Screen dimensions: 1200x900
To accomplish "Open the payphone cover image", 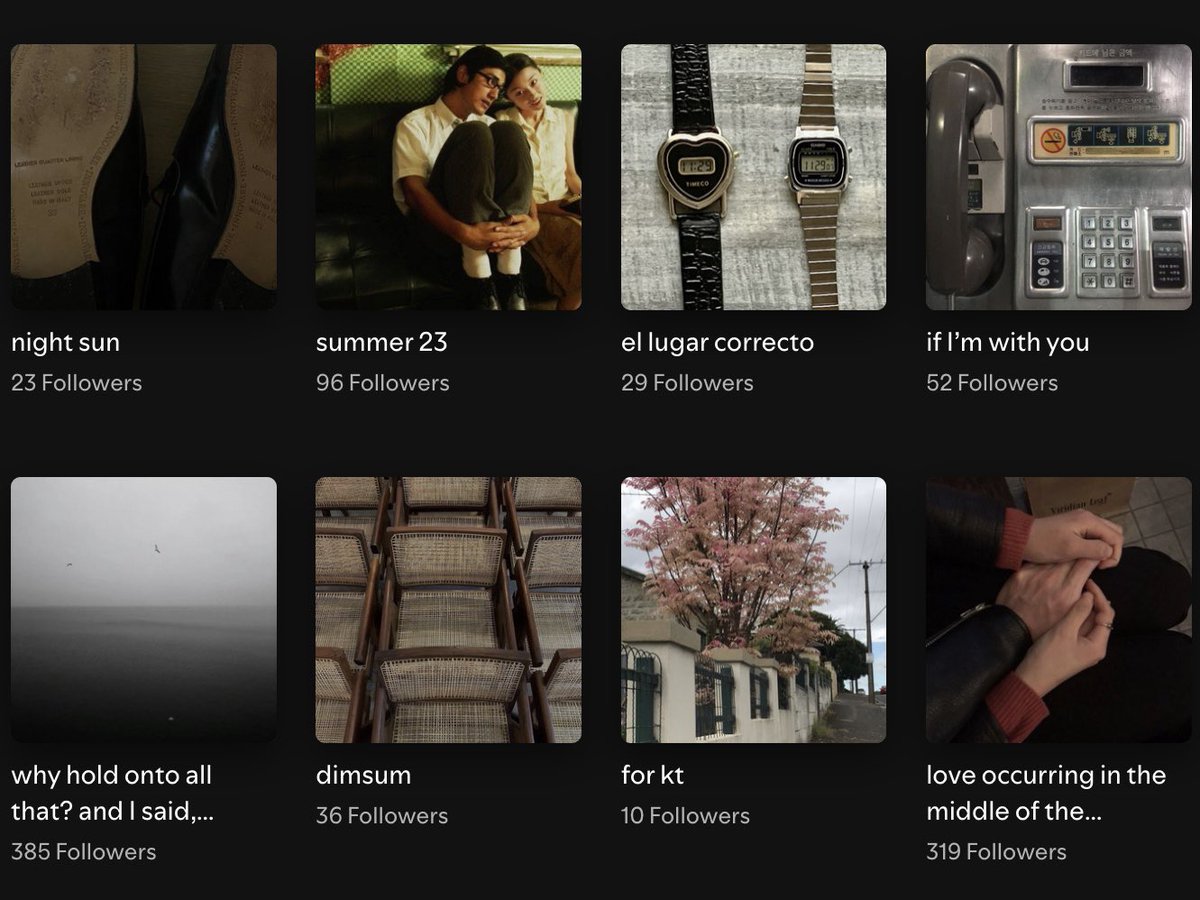I will coord(1058,177).
